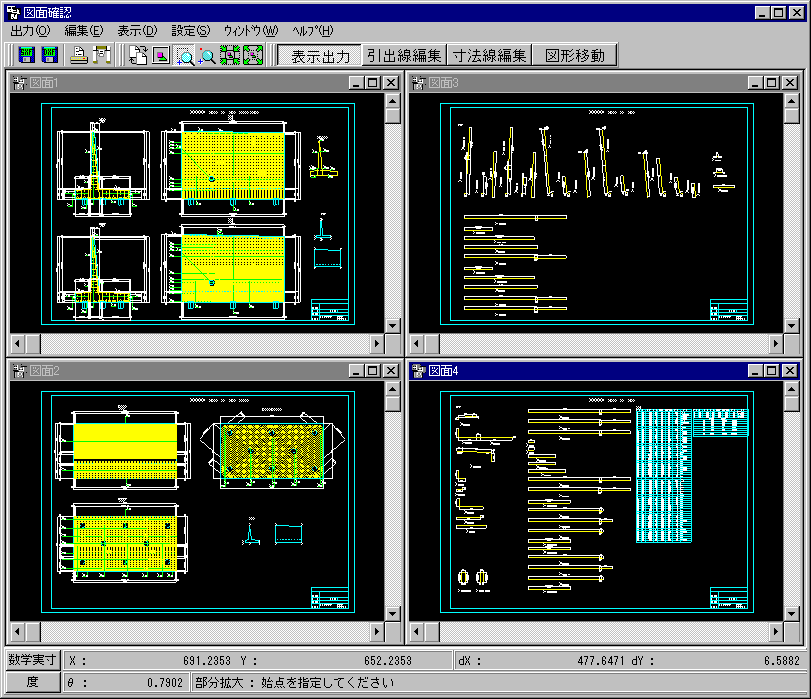Click scroll down arrow in 図面2
The height and width of the screenshot is (699, 811).
point(393,614)
